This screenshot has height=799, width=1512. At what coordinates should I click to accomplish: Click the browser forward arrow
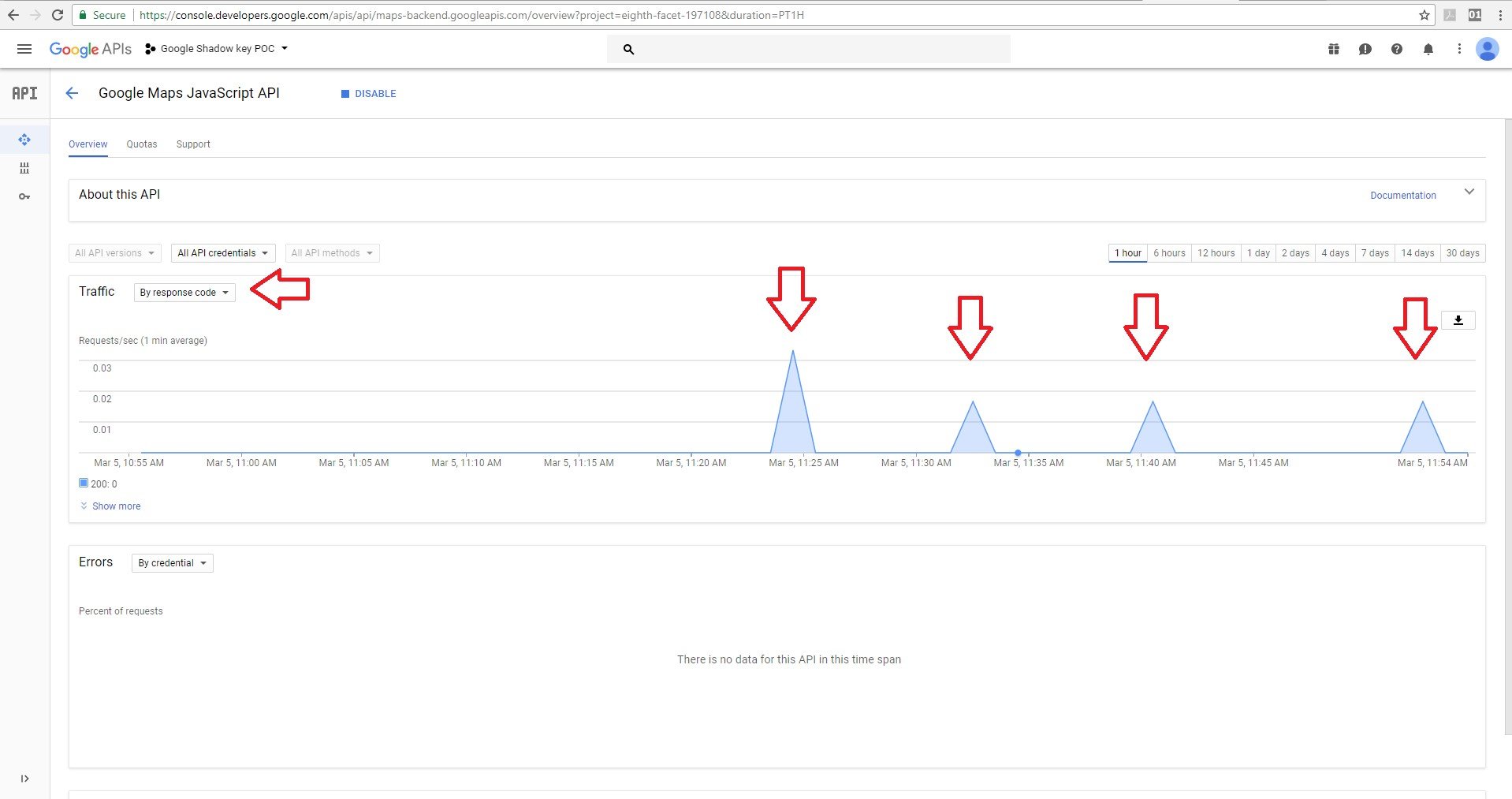point(35,15)
